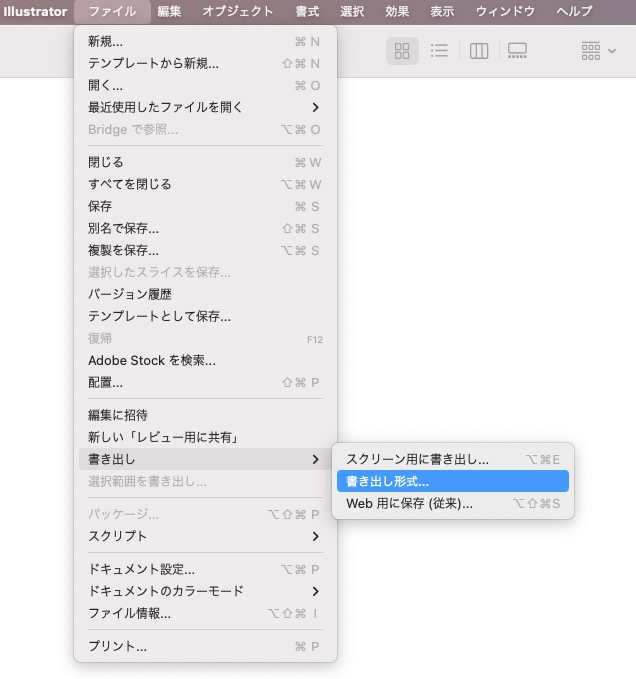The width and height of the screenshot is (636, 679).
Task: Expand the スクリプト submenu
Action: click(205, 536)
